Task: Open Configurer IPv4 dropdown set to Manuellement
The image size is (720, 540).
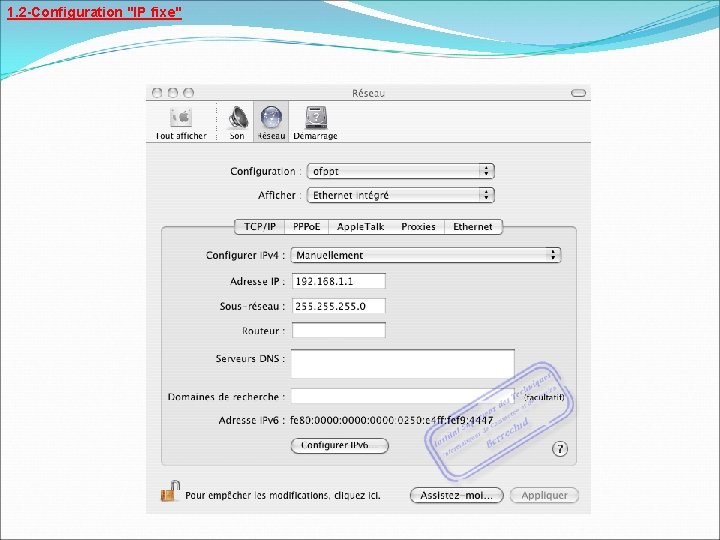Action: [x=426, y=255]
